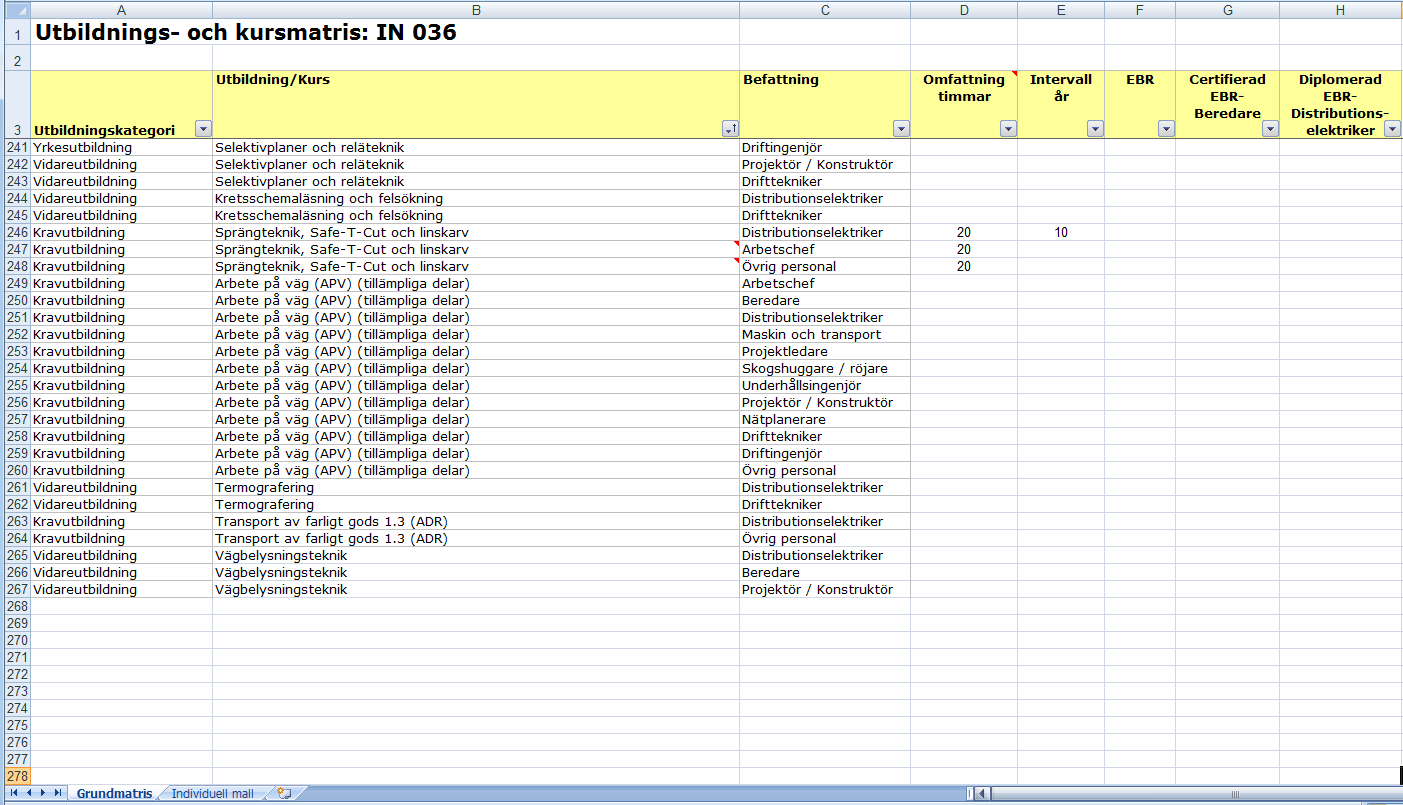The height and width of the screenshot is (805, 1403).
Task: Go to next sheet navigation arrow
Action: tap(42, 794)
